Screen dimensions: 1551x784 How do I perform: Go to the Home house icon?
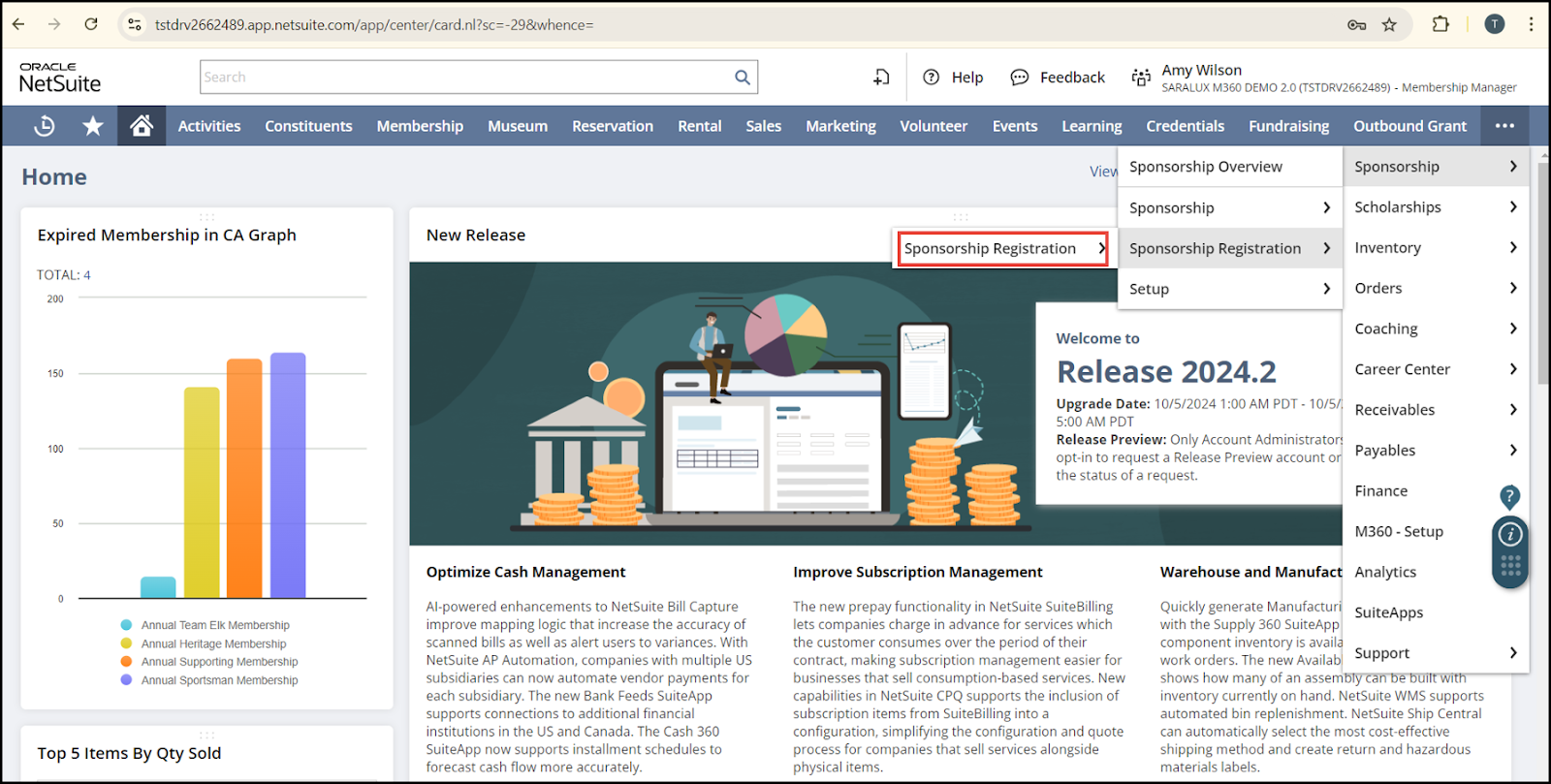142,126
